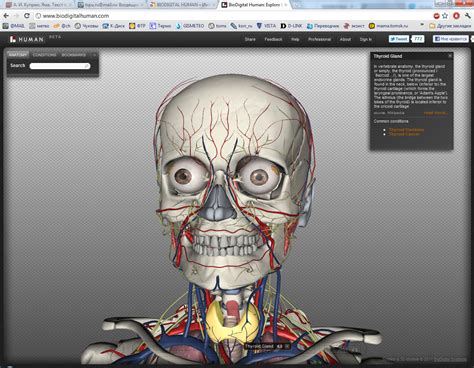Open the GISMETEO bookmark
The height and width of the screenshot is (368, 474).
coord(190,26)
